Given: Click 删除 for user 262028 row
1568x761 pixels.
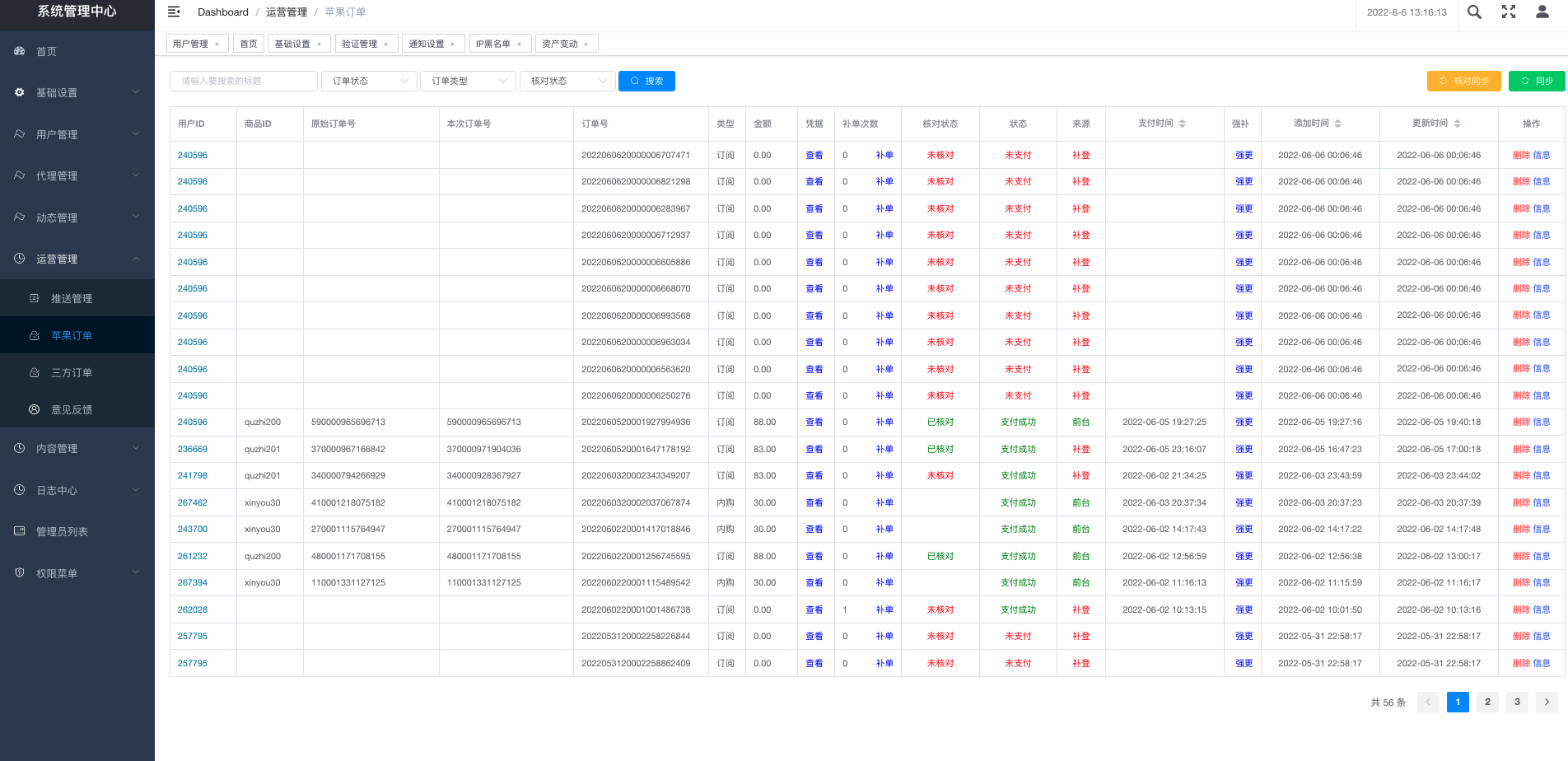Looking at the screenshot, I should click(1521, 609).
